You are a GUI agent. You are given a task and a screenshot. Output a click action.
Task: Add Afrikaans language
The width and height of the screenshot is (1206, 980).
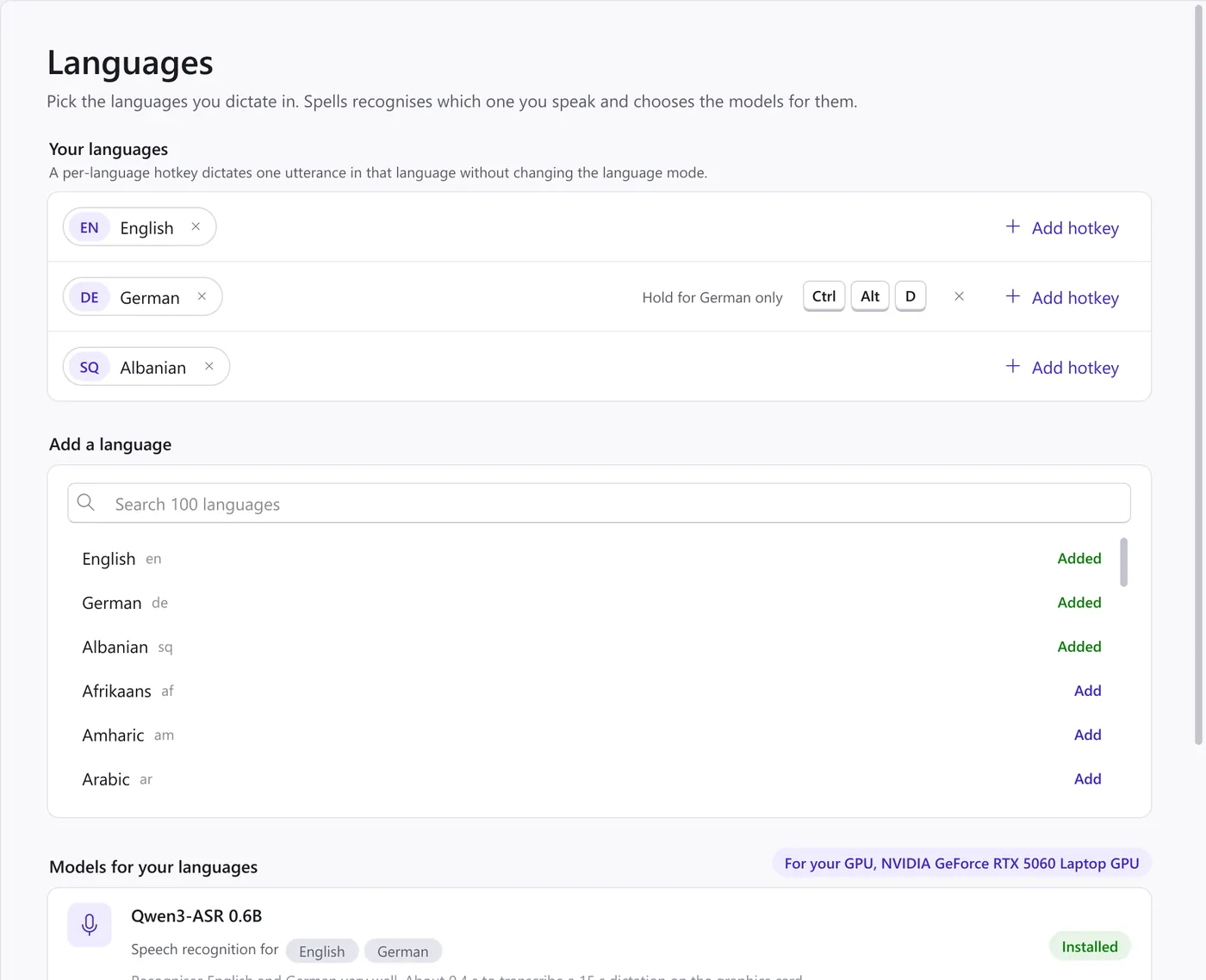coord(1087,691)
